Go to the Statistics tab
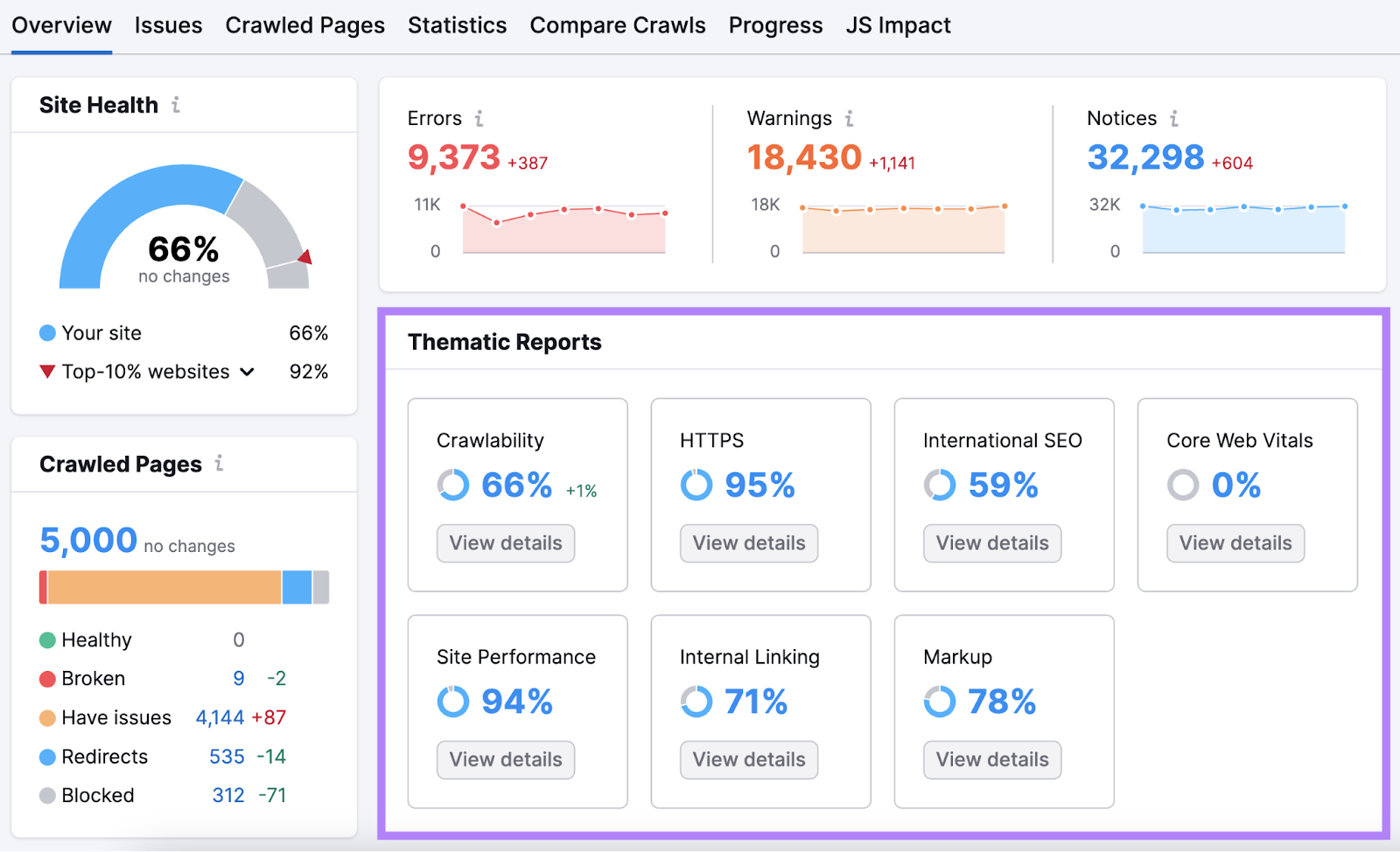This screenshot has height=852, width=1400. [x=457, y=25]
